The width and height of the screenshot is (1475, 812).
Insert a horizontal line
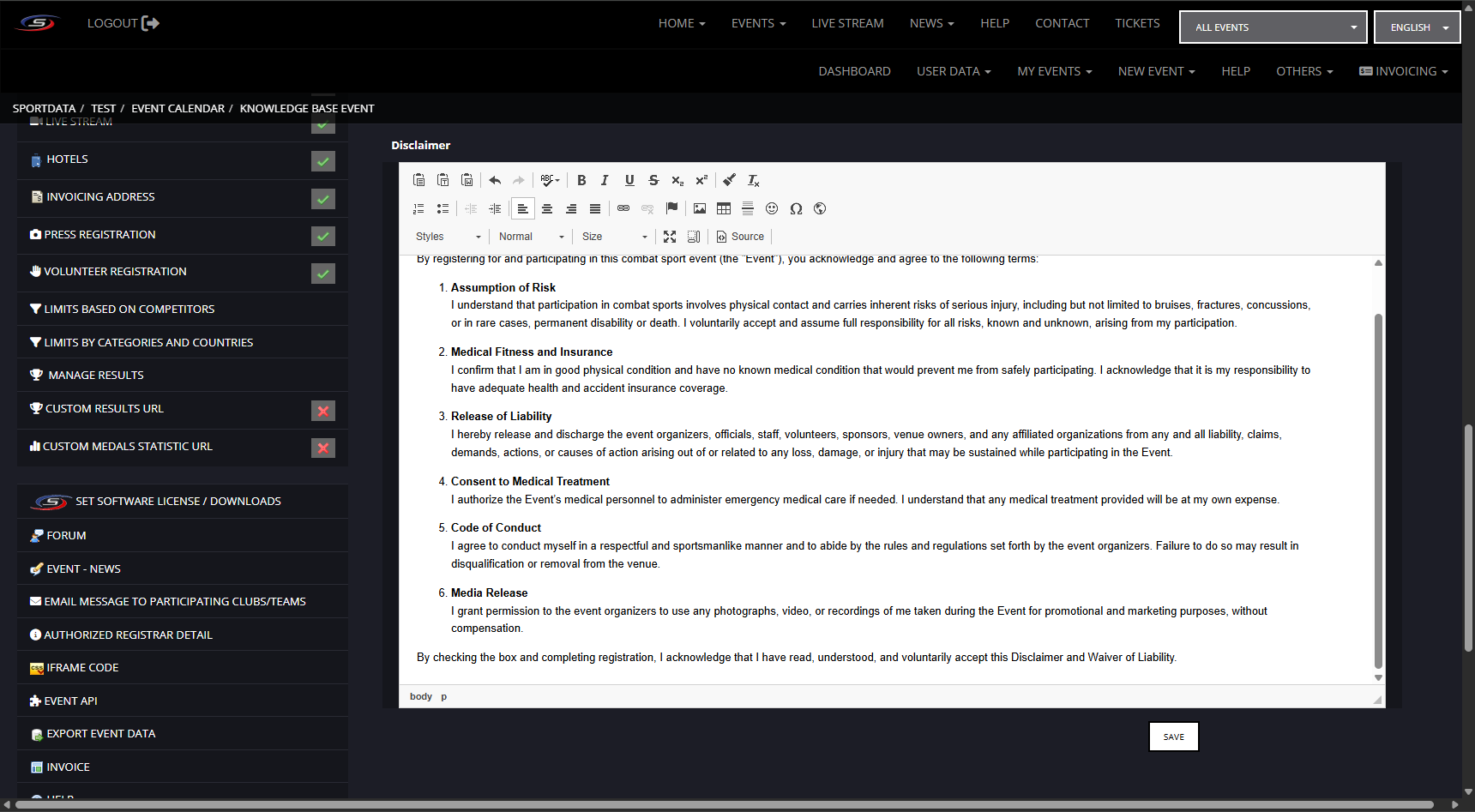748,208
